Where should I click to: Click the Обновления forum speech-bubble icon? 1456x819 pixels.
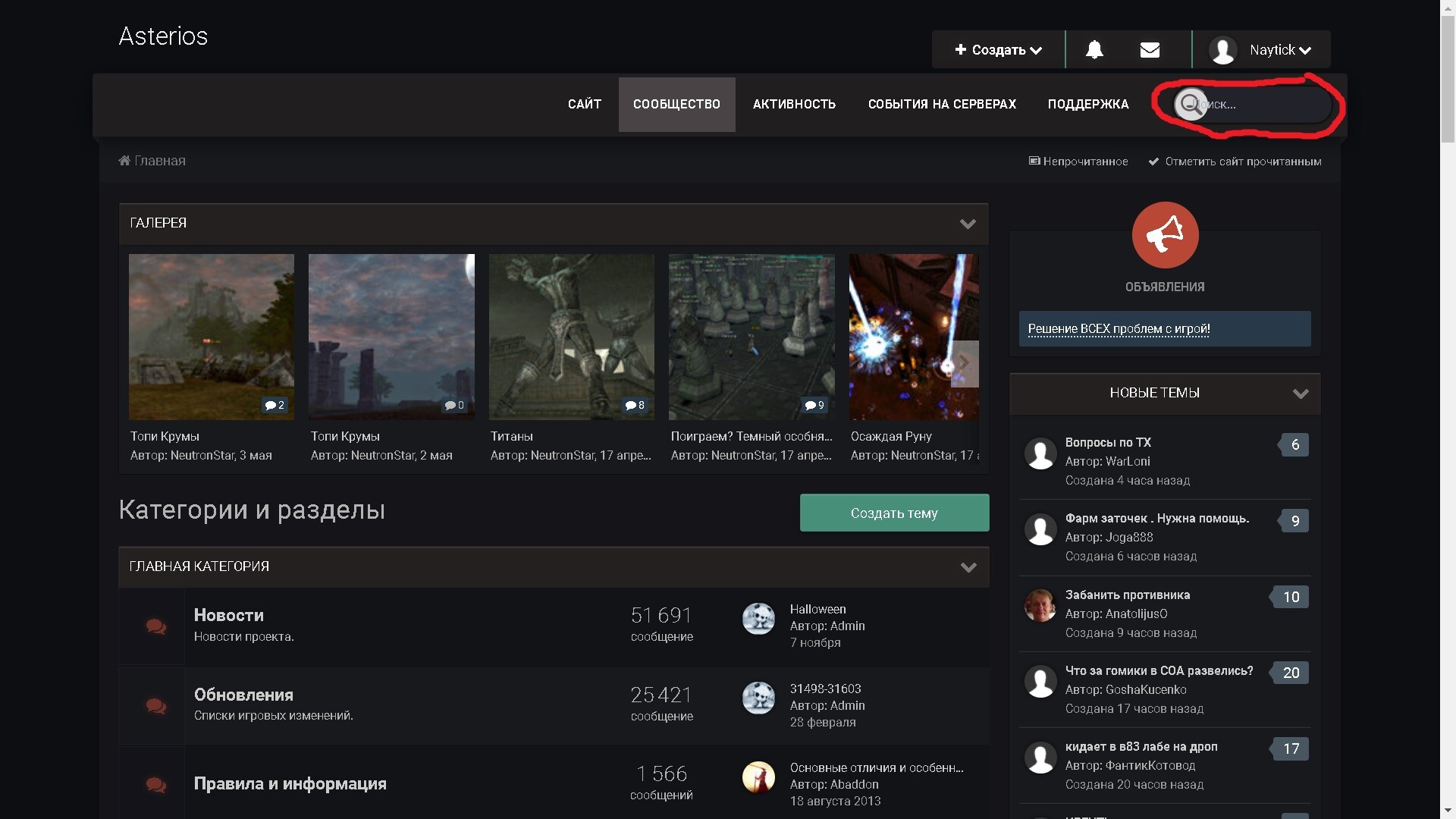click(x=156, y=706)
